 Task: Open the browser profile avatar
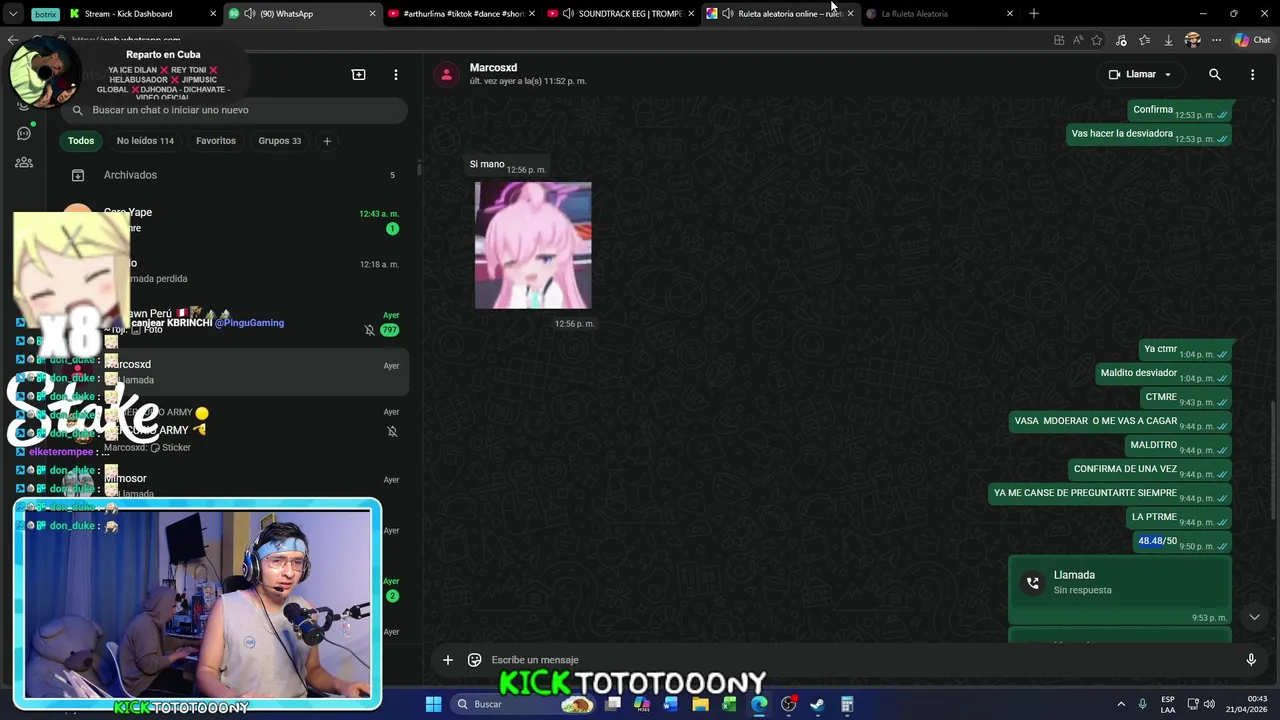point(1192,40)
